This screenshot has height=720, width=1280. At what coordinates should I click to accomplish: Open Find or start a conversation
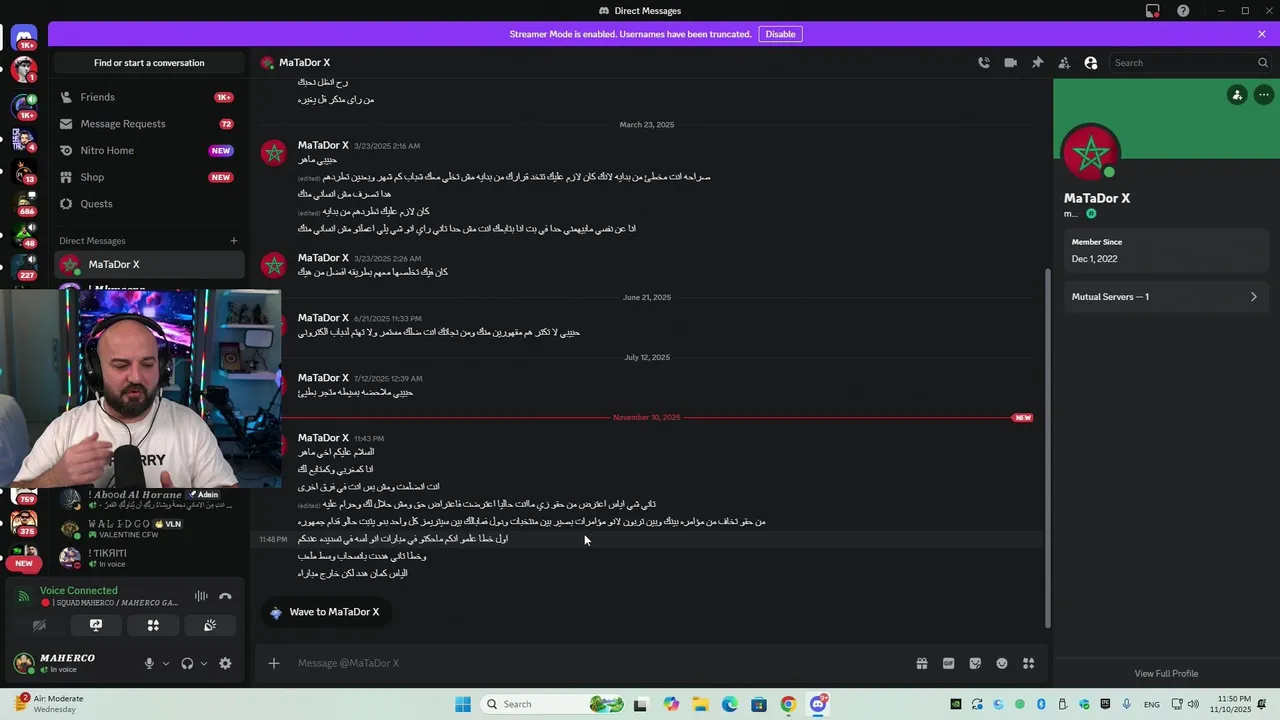(149, 63)
